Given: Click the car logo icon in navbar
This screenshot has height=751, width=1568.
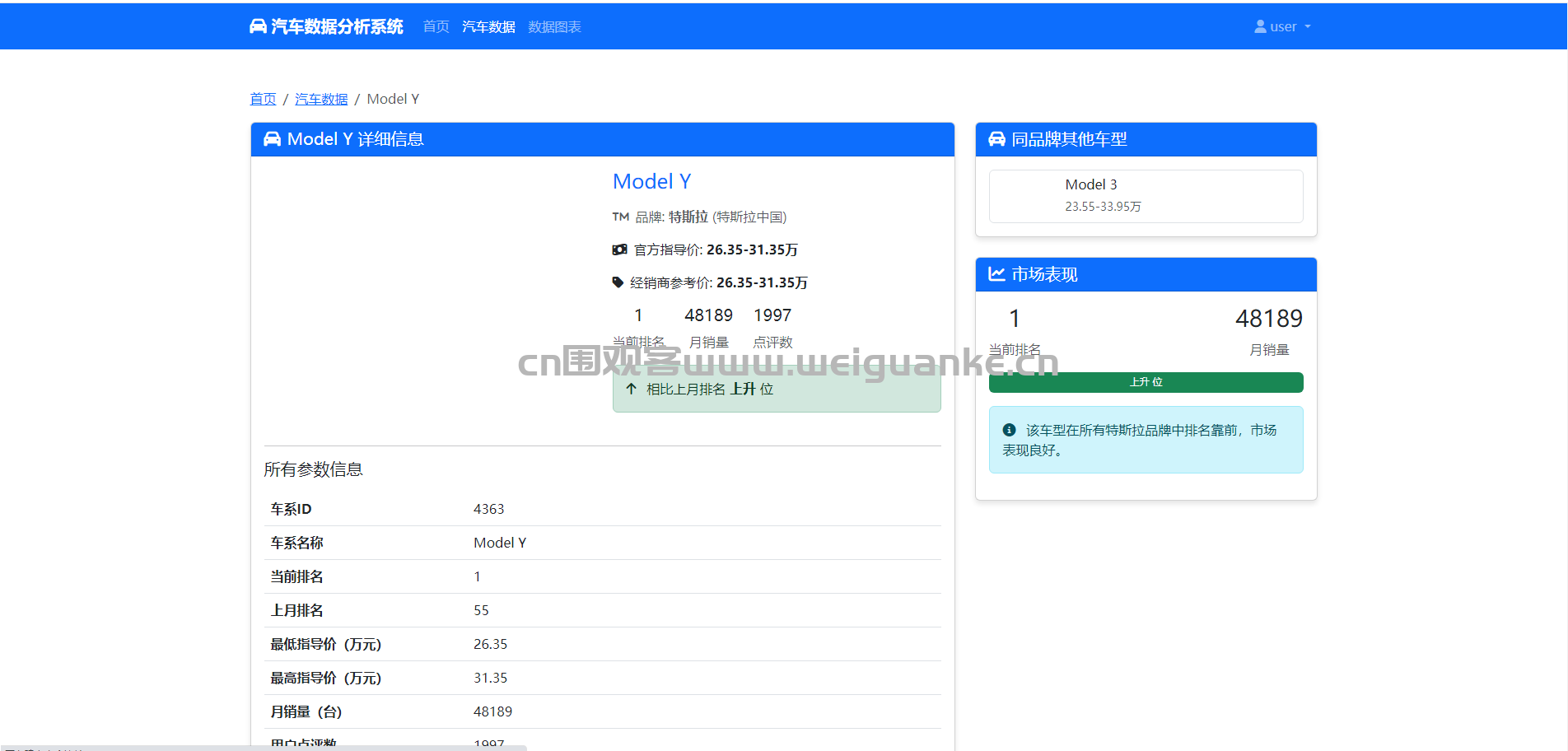Looking at the screenshot, I should tap(258, 26).
